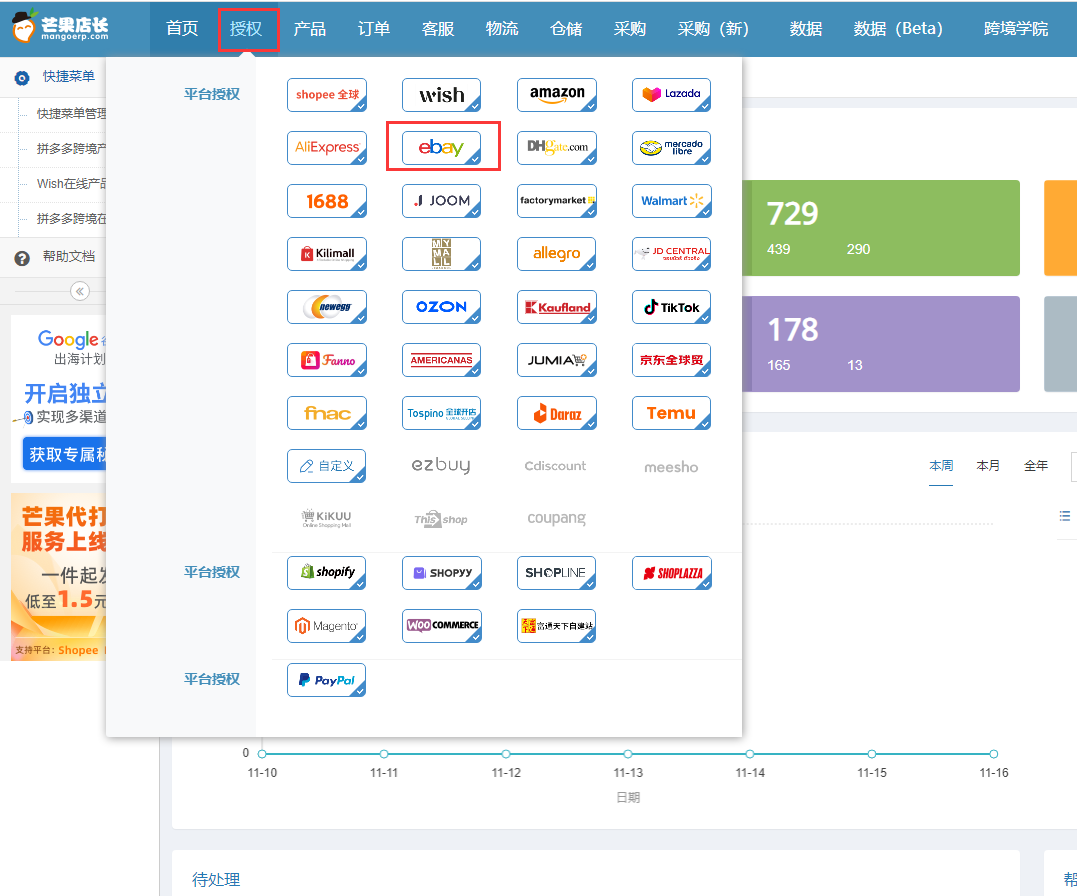Select the ezbuy platform logo

[x=441, y=465]
